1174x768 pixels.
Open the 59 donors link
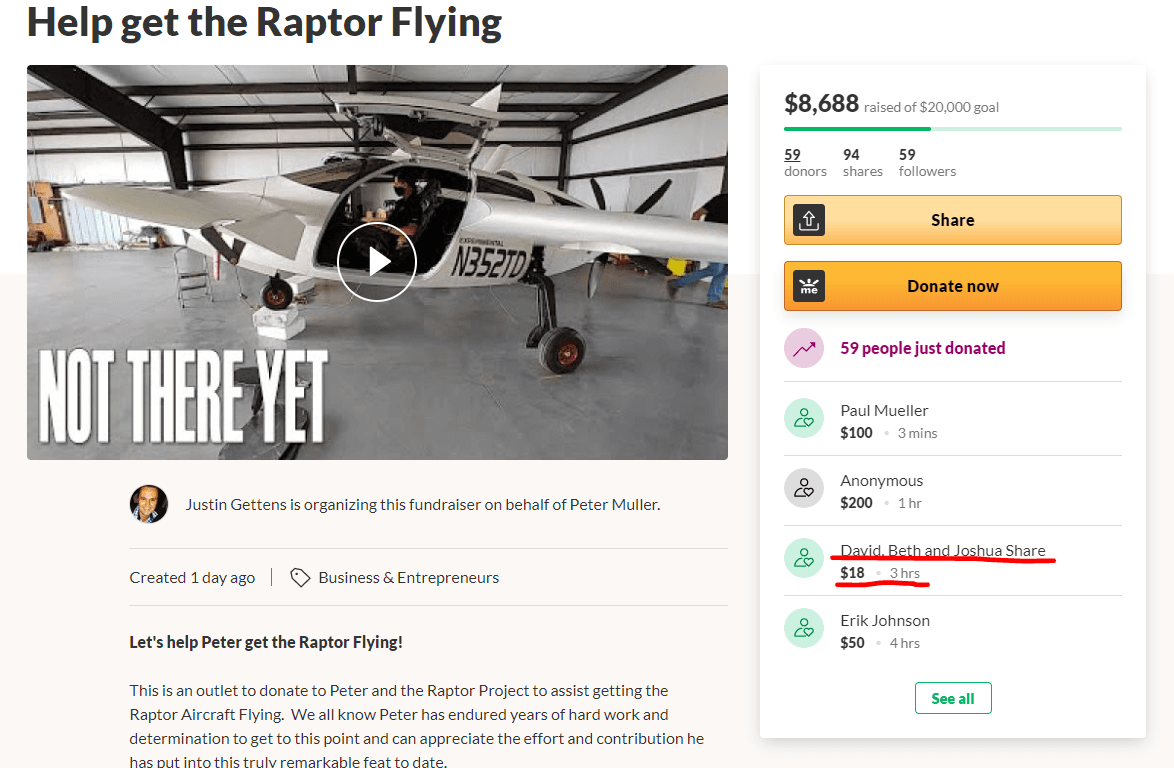[x=792, y=155]
